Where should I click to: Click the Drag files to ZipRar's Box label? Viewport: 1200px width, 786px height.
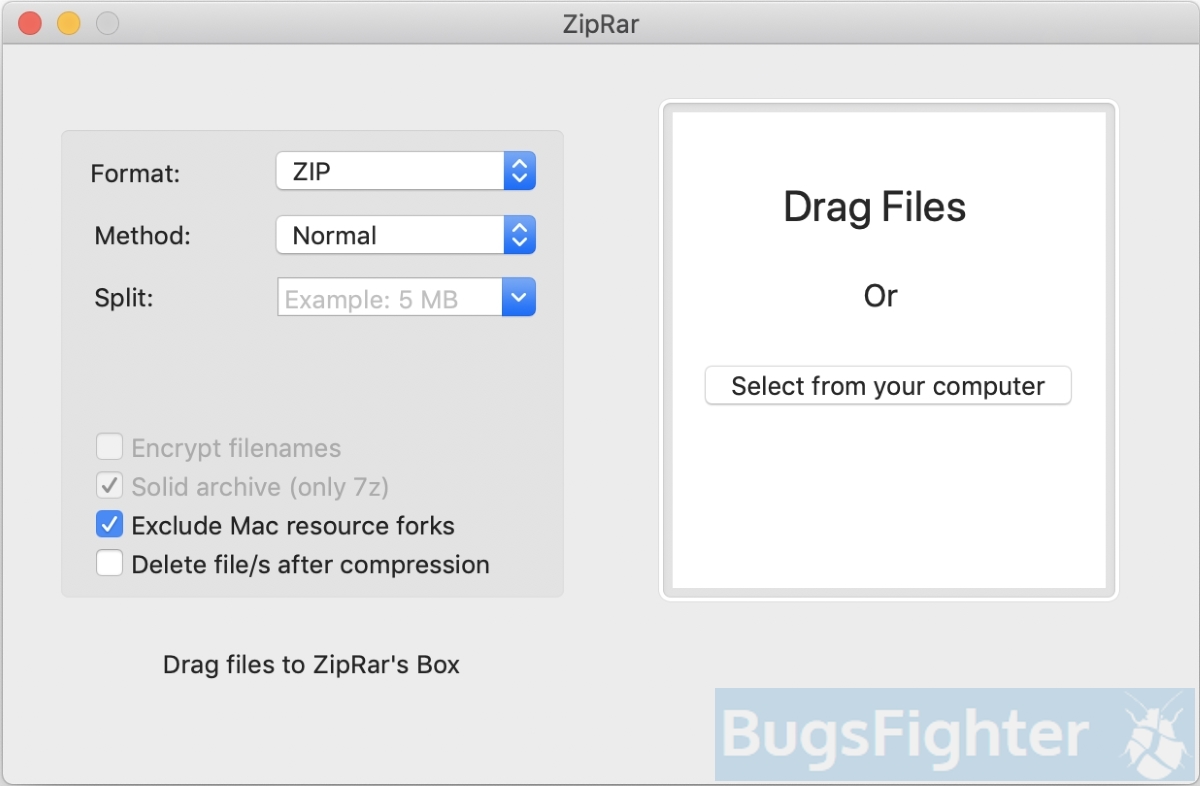click(311, 665)
